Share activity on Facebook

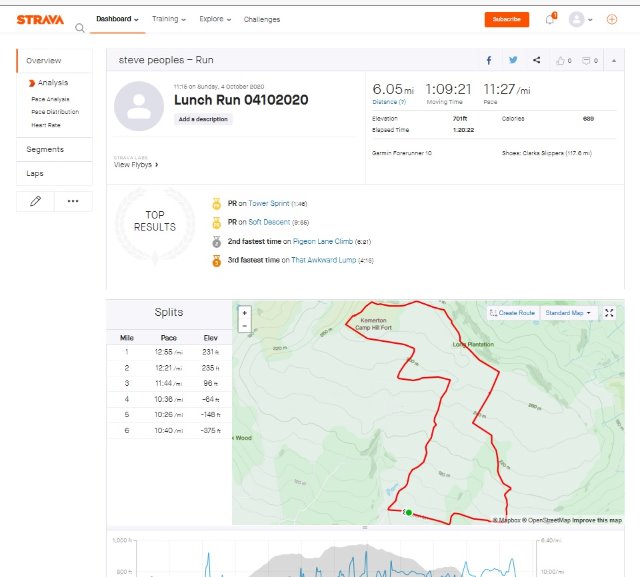pyautogui.click(x=489, y=61)
